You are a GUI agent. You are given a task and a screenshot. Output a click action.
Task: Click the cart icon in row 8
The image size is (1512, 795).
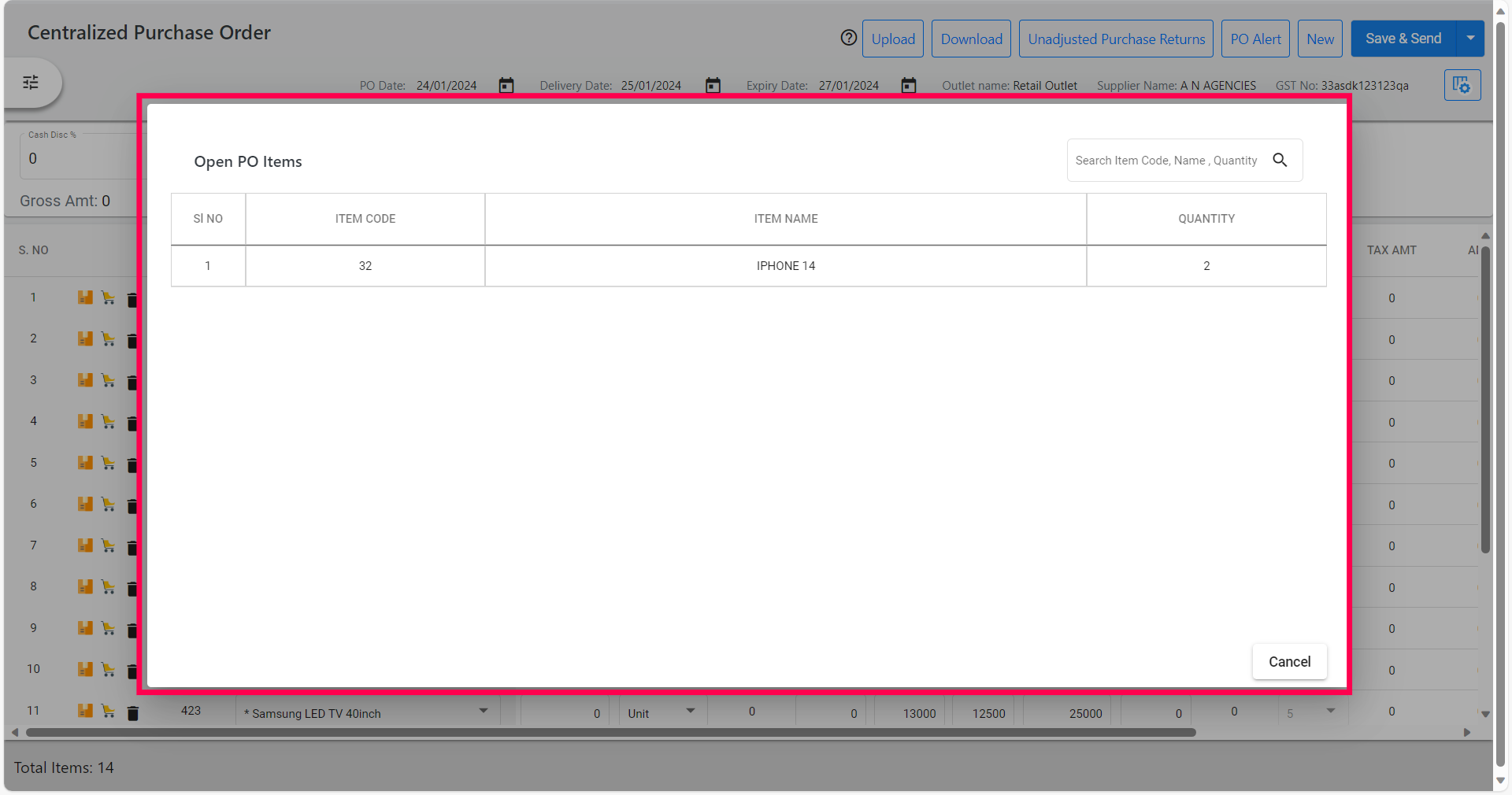(x=108, y=586)
